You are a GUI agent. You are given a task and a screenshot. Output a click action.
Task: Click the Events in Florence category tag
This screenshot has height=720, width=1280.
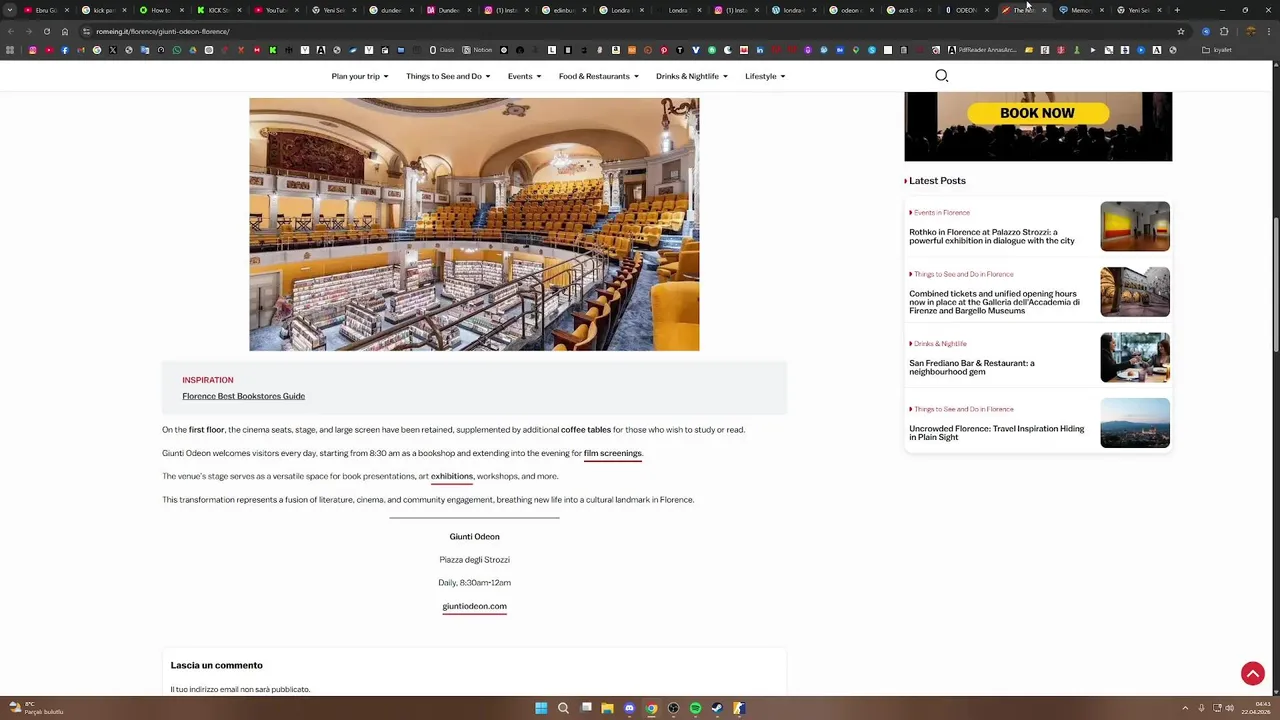pos(940,213)
